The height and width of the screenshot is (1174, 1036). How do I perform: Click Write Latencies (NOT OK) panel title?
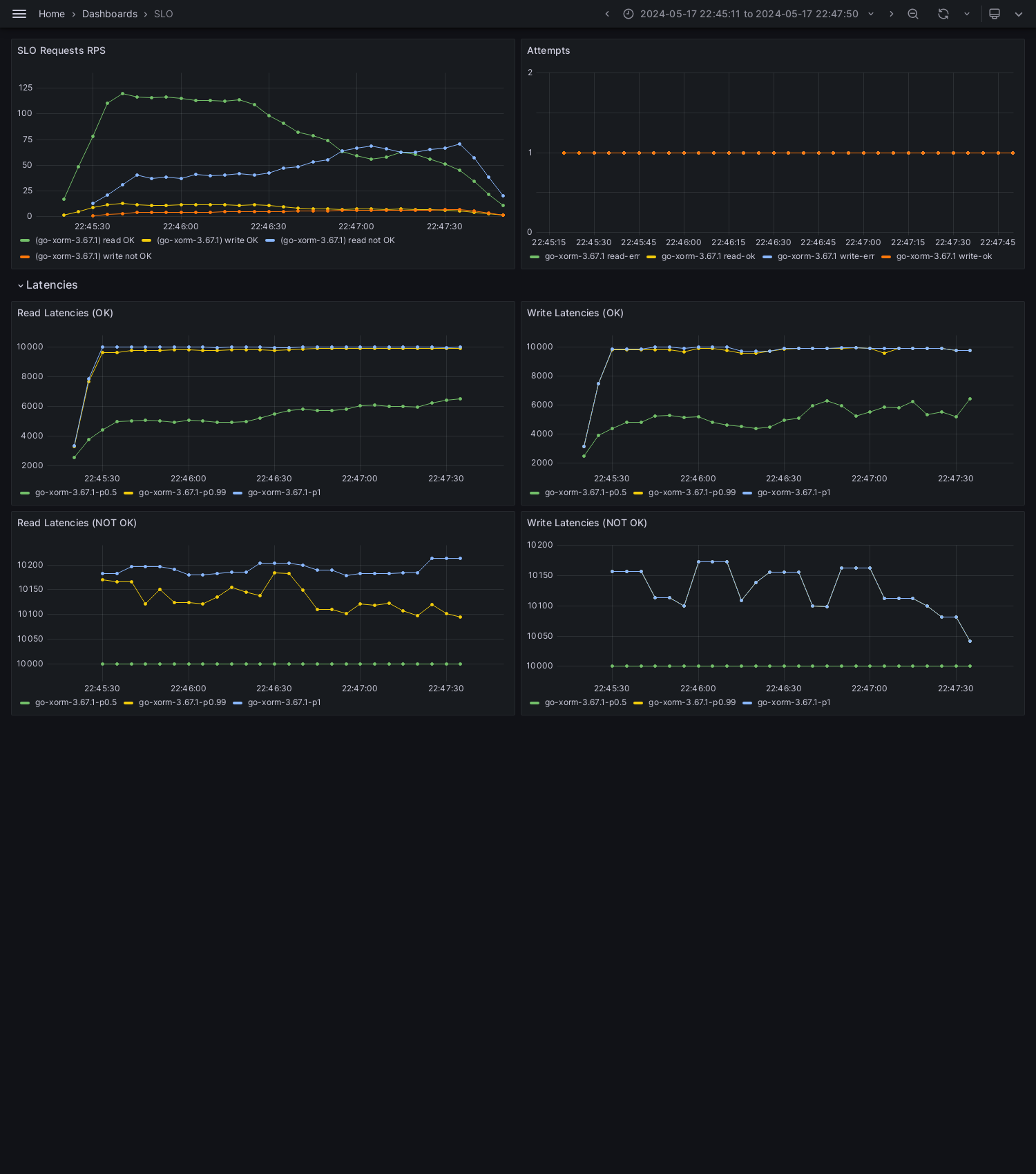pyautogui.click(x=587, y=523)
